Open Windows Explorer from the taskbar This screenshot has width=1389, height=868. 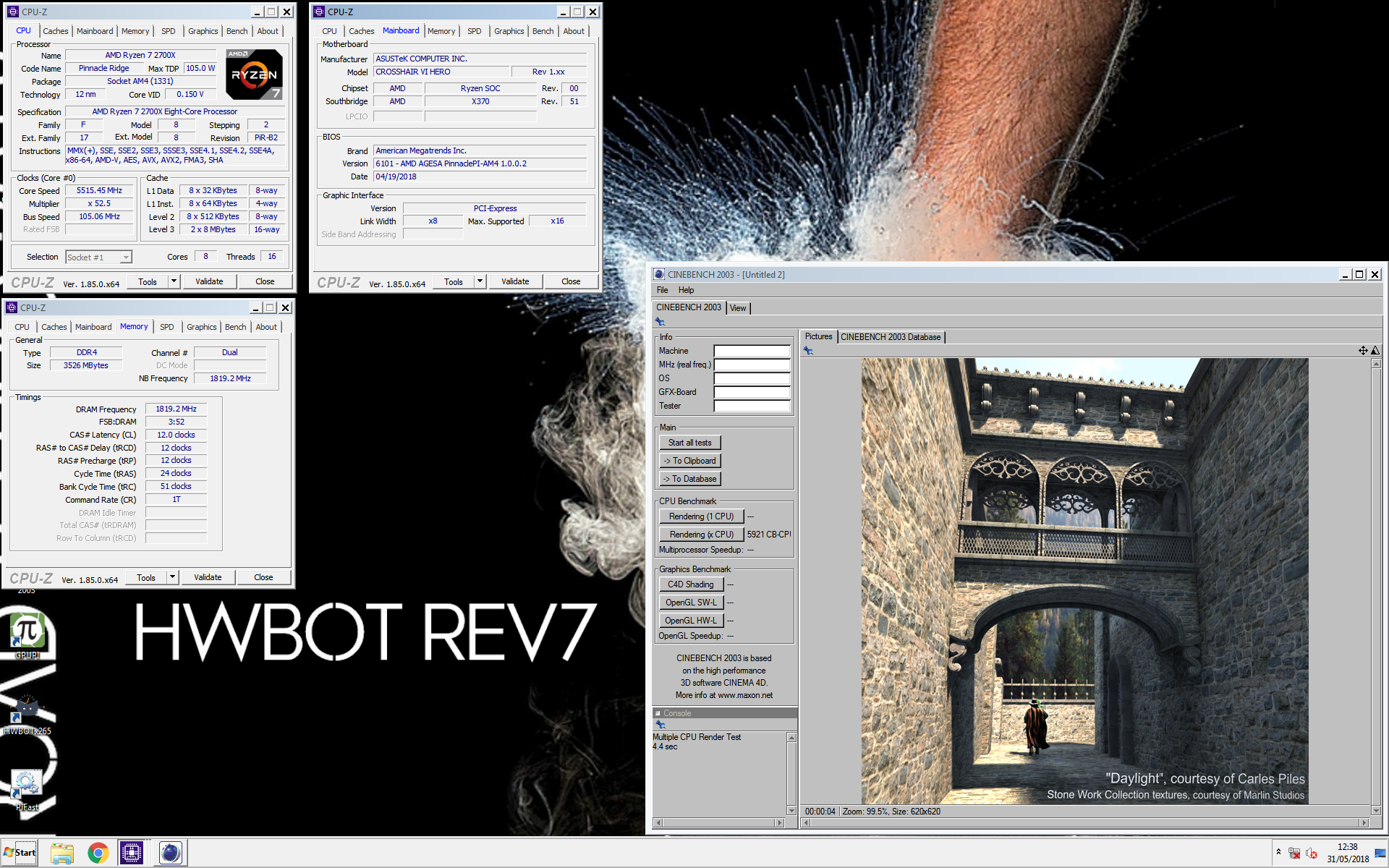tap(62, 854)
